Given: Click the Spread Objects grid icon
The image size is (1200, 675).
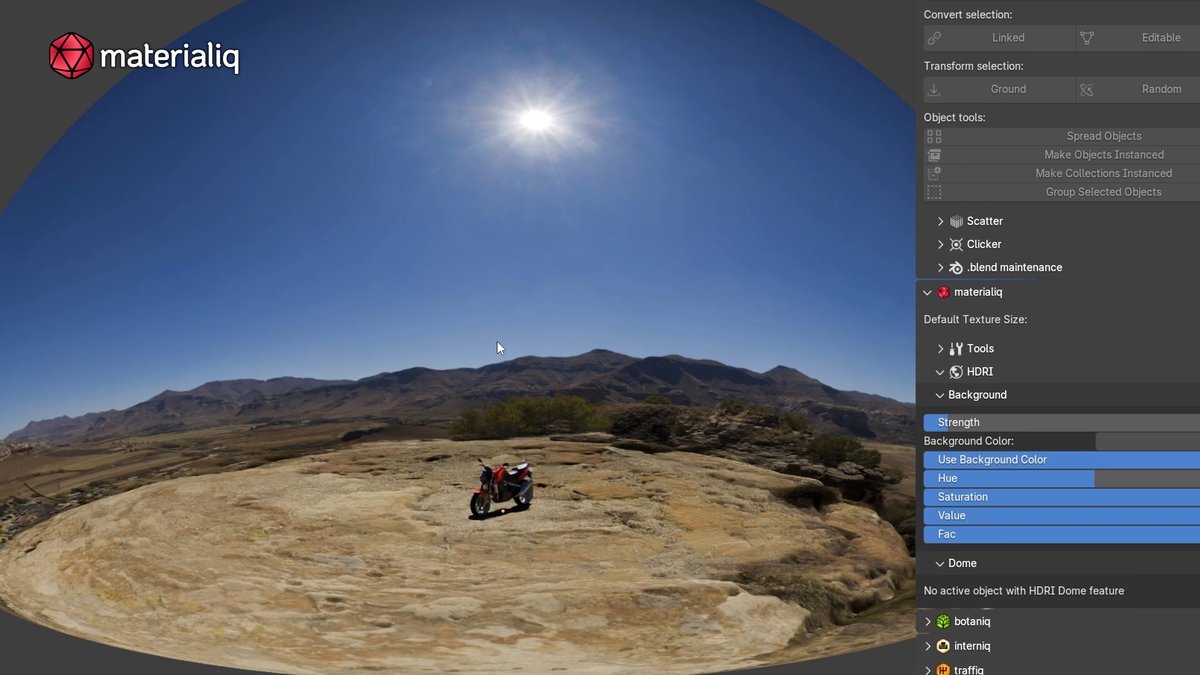Looking at the screenshot, I should tap(934, 136).
